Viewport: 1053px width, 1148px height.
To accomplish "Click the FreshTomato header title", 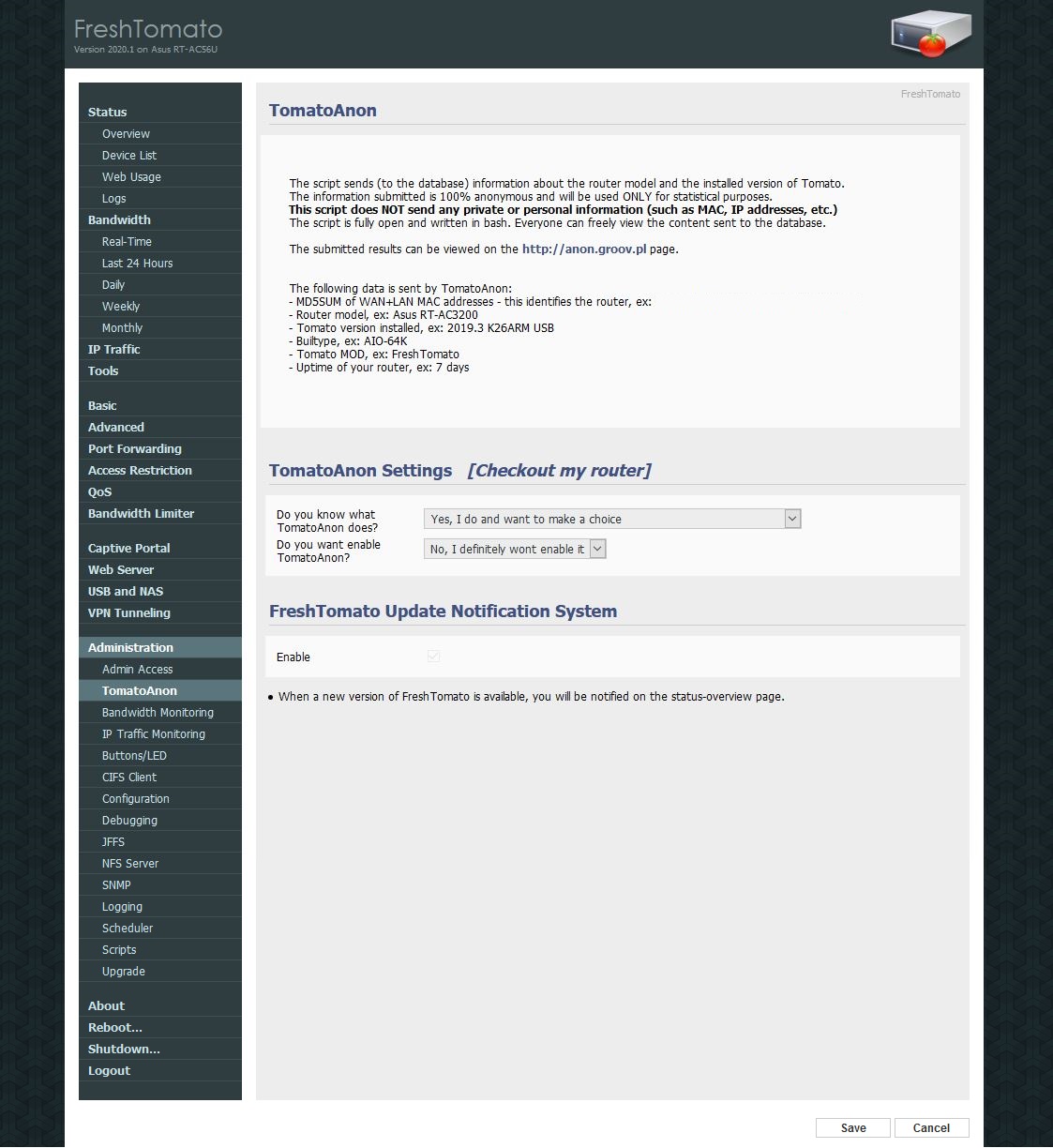I will pos(148,29).
